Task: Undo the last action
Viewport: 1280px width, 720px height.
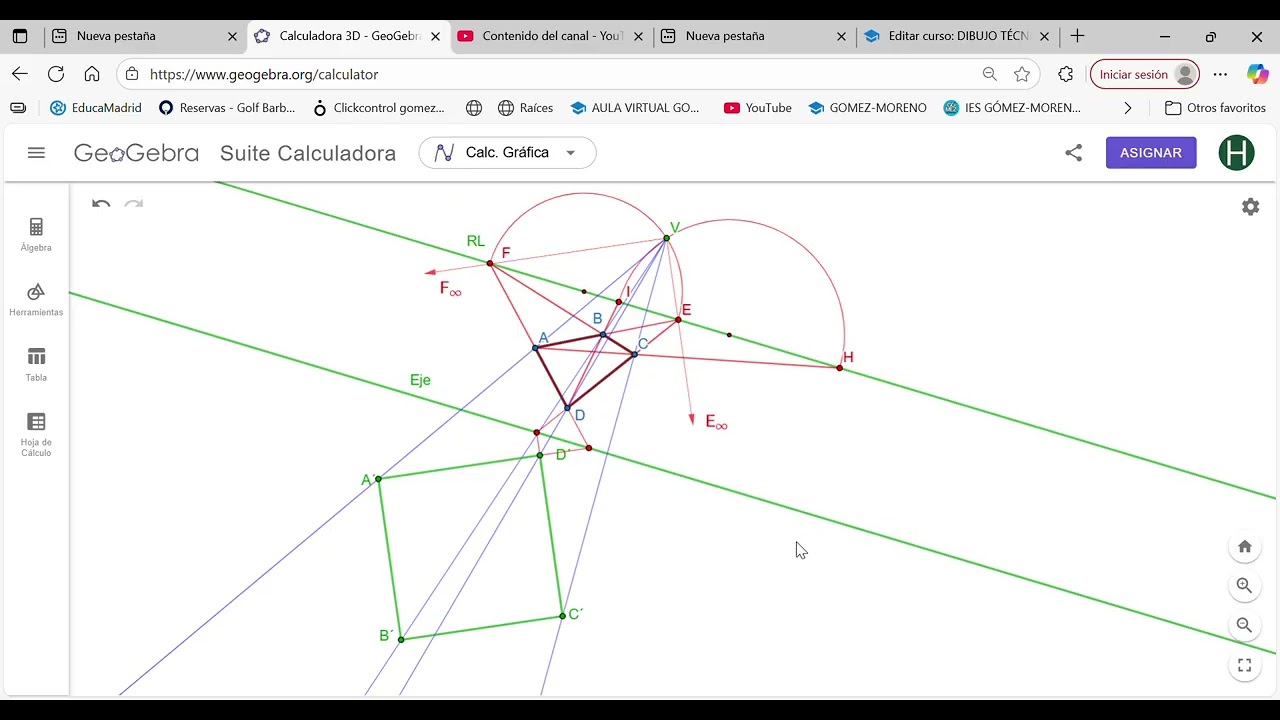Action: [101, 204]
